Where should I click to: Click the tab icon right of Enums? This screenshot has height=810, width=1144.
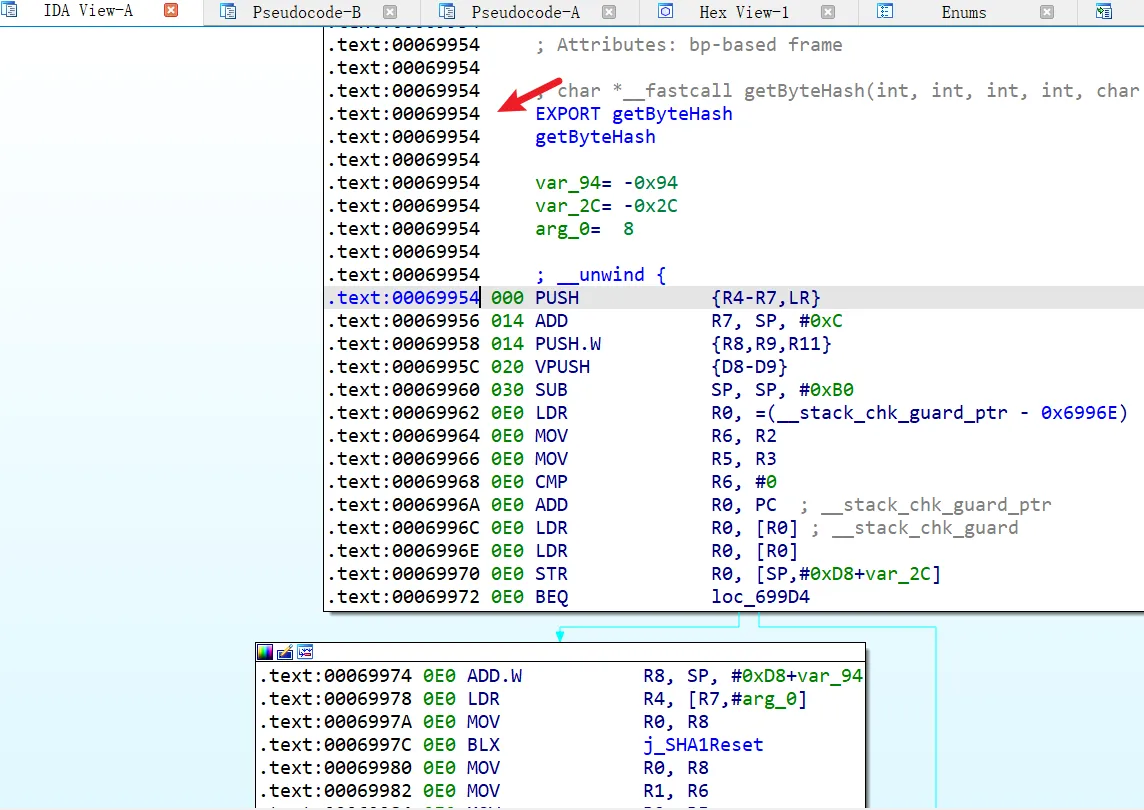point(1103,12)
